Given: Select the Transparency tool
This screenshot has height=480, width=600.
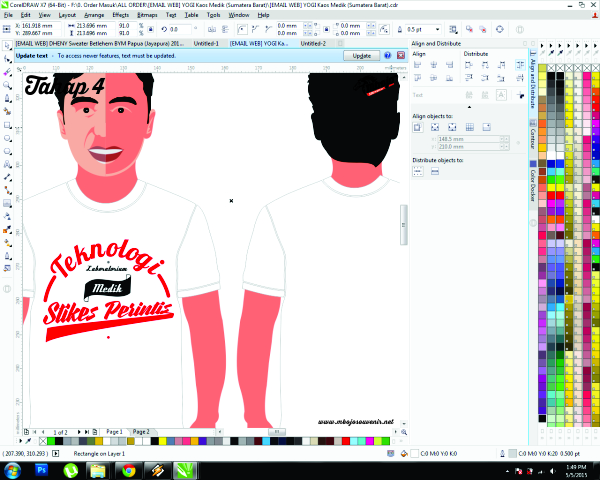Looking at the screenshot, I should pos(7,216).
